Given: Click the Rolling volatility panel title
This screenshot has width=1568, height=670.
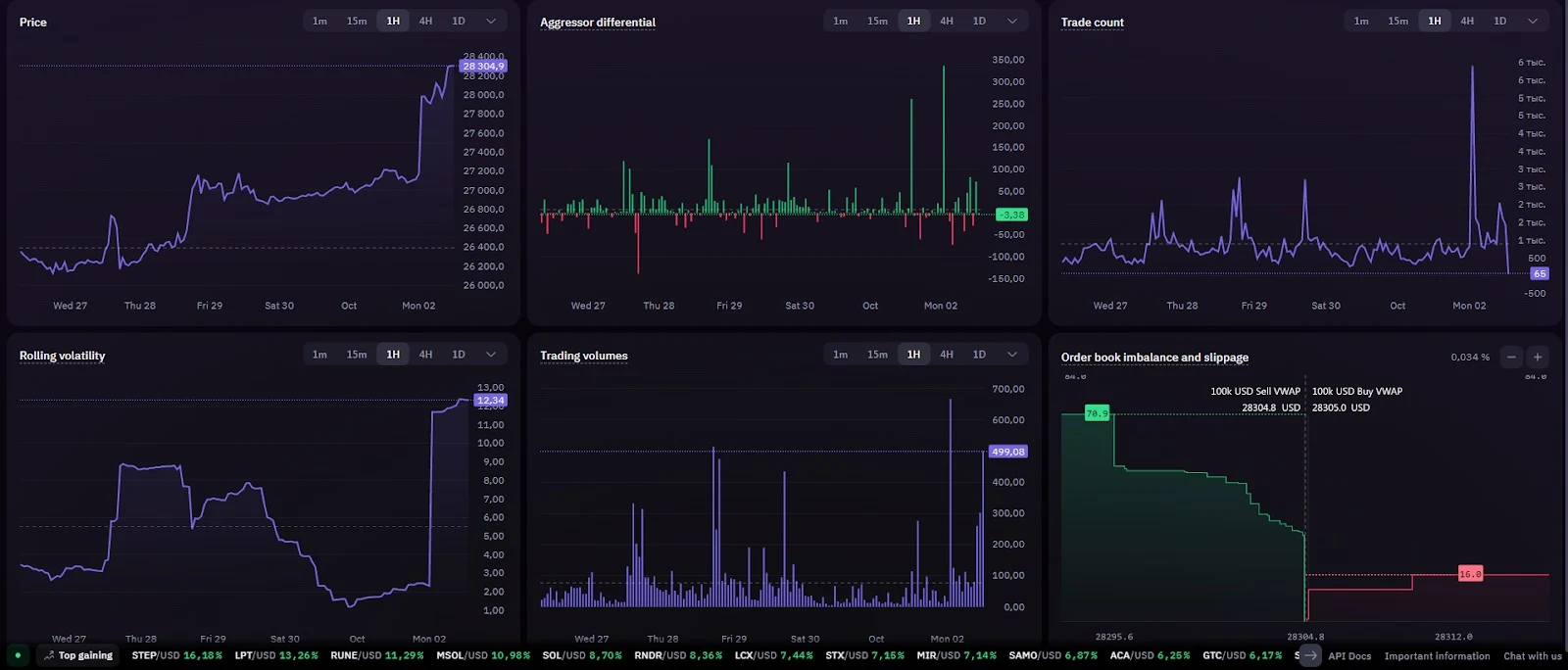Looking at the screenshot, I should [62, 356].
